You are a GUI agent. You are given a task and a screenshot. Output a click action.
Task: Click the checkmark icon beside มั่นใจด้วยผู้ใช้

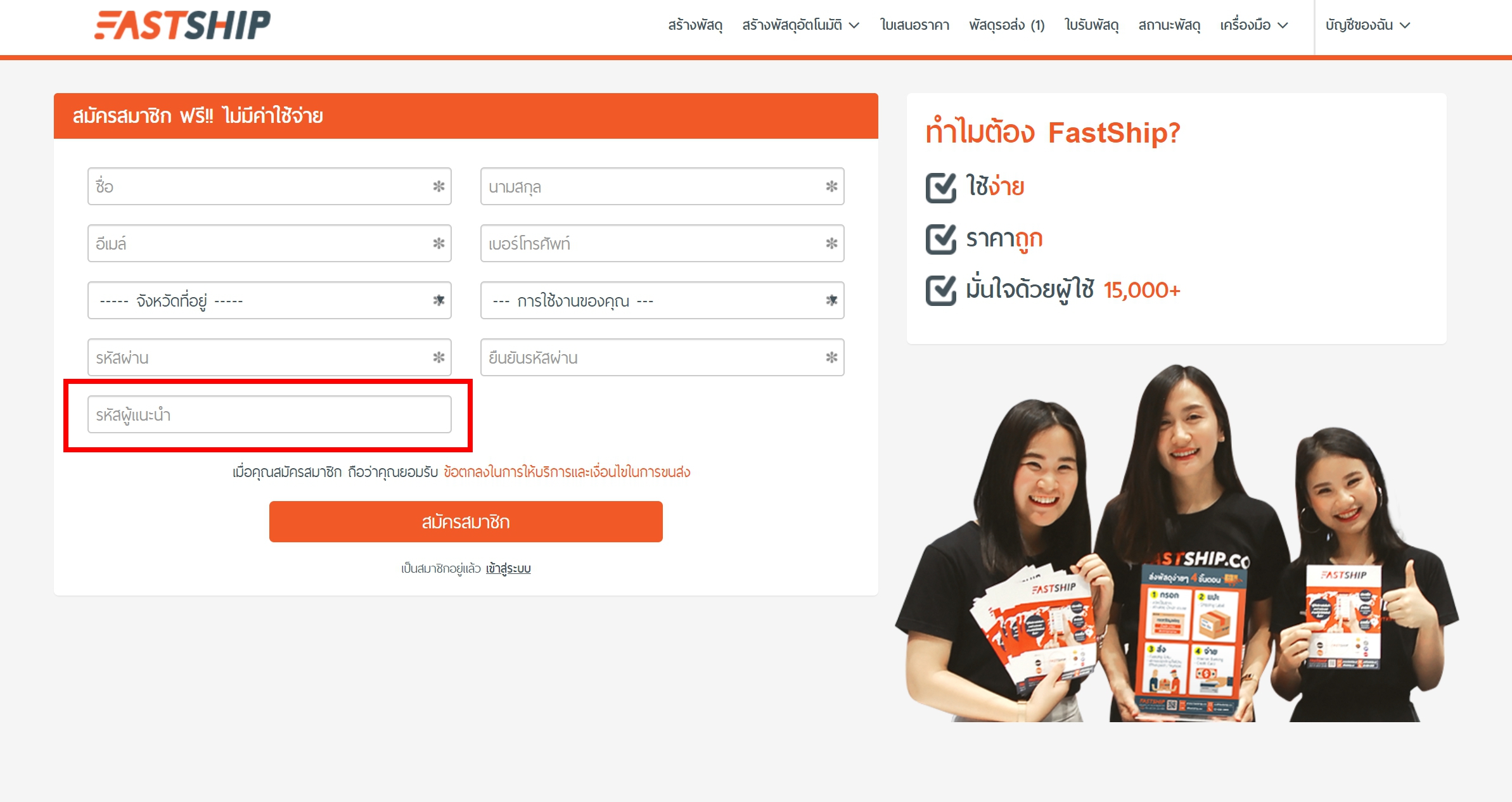point(940,290)
